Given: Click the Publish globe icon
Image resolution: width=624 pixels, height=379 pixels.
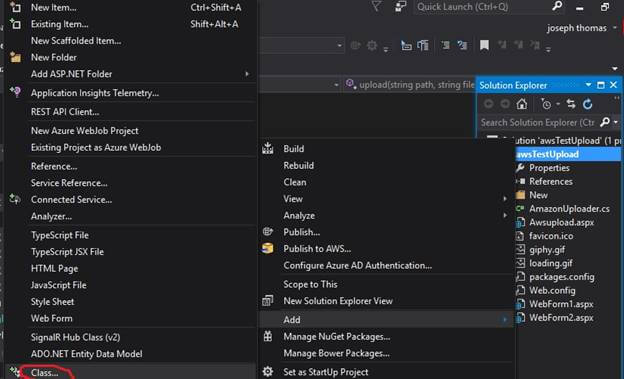Looking at the screenshot, I should 268,231.
